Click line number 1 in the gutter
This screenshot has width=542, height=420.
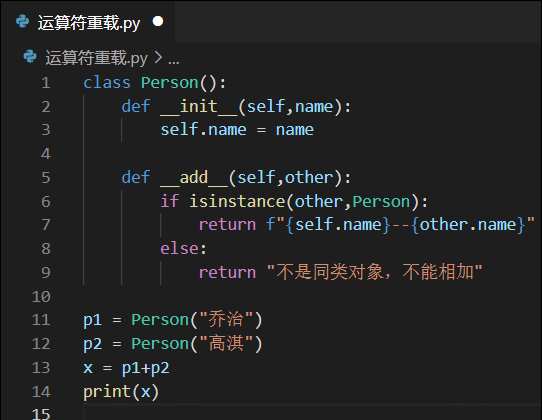(46, 83)
